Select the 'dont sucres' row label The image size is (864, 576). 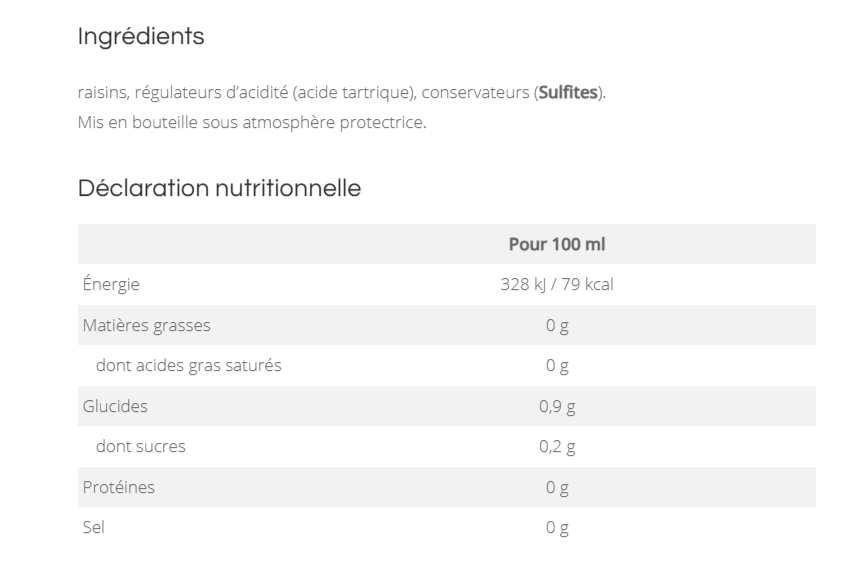click(140, 447)
